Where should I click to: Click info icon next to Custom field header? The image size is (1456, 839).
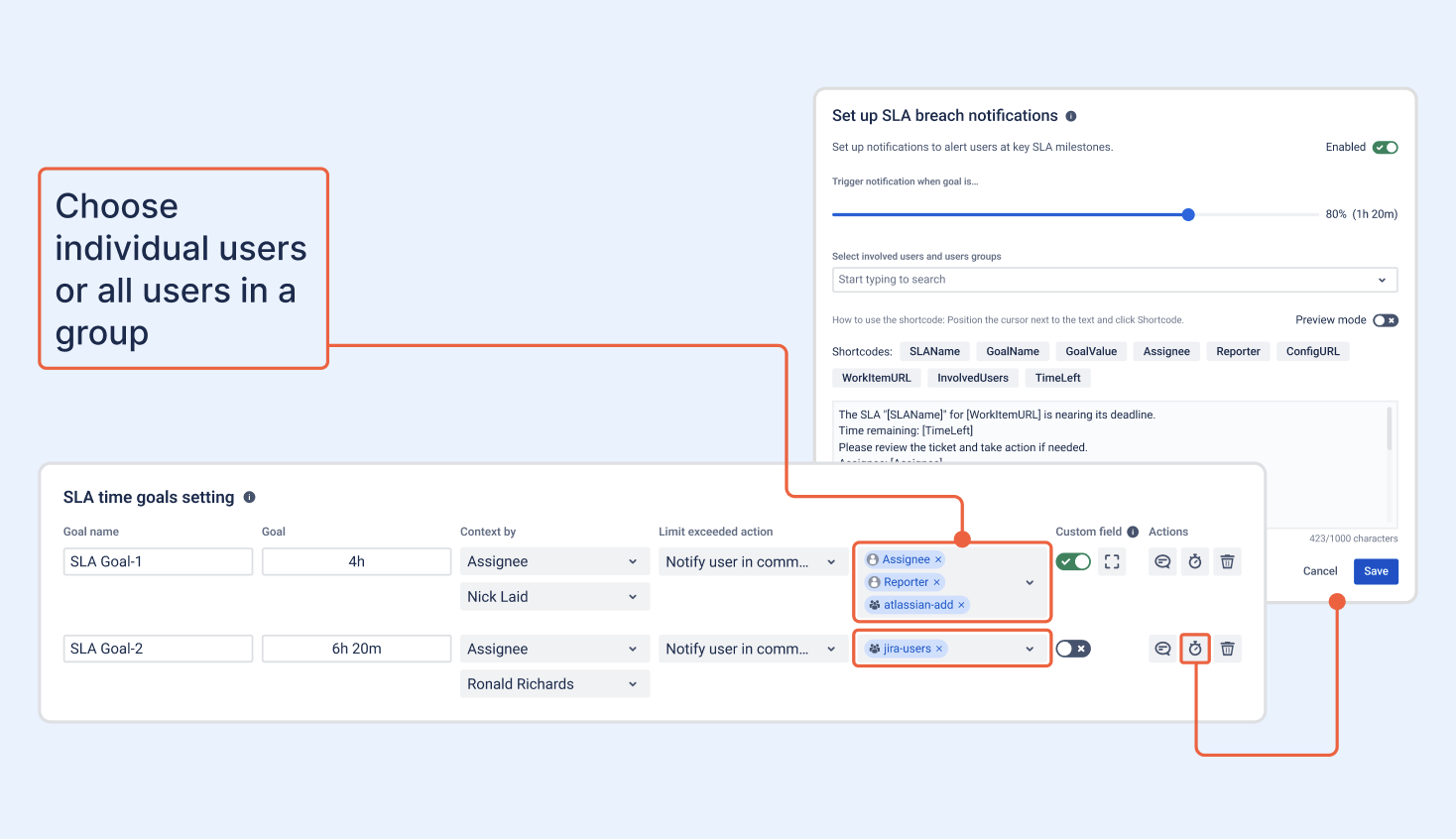coord(1133,532)
